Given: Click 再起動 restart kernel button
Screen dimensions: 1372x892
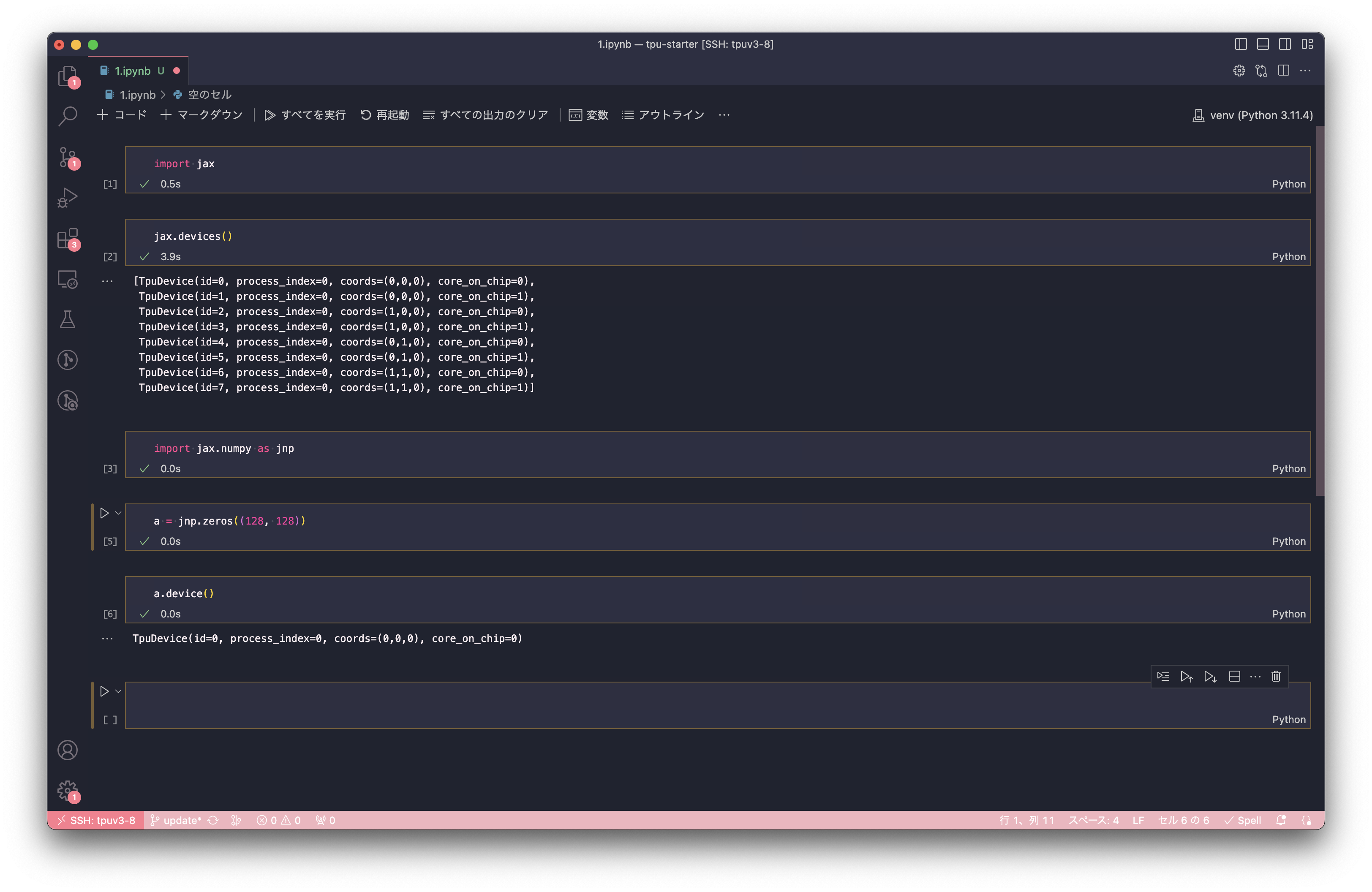Looking at the screenshot, I should [384, 115].
